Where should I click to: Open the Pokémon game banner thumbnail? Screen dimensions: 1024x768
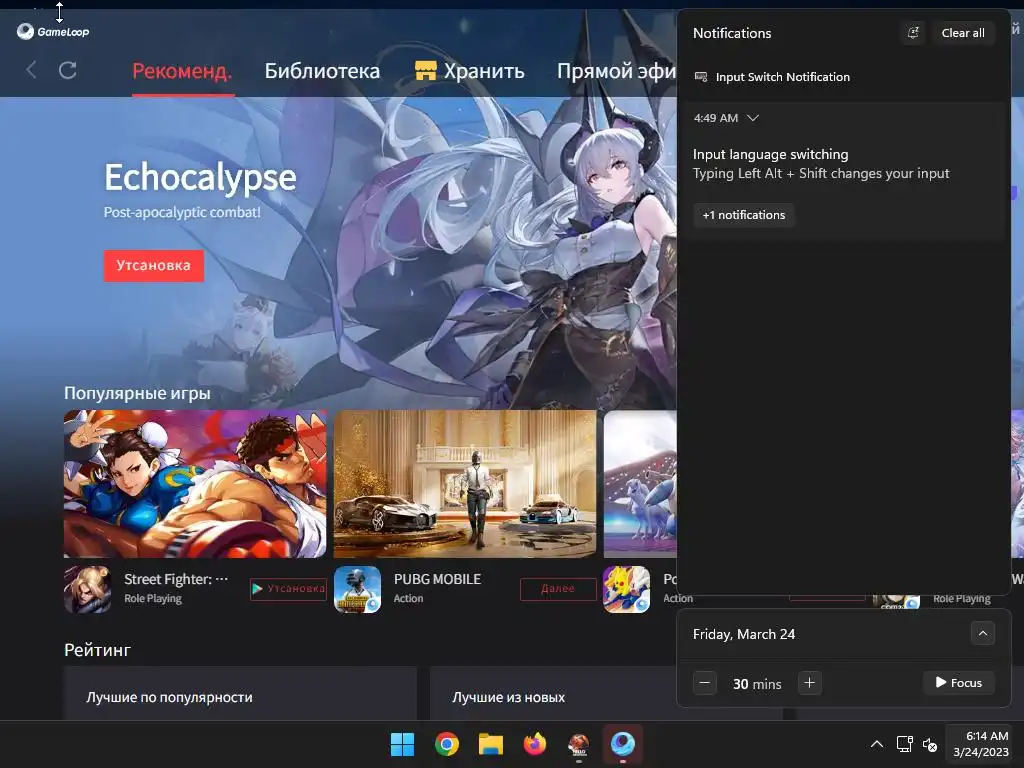[640, 484]
